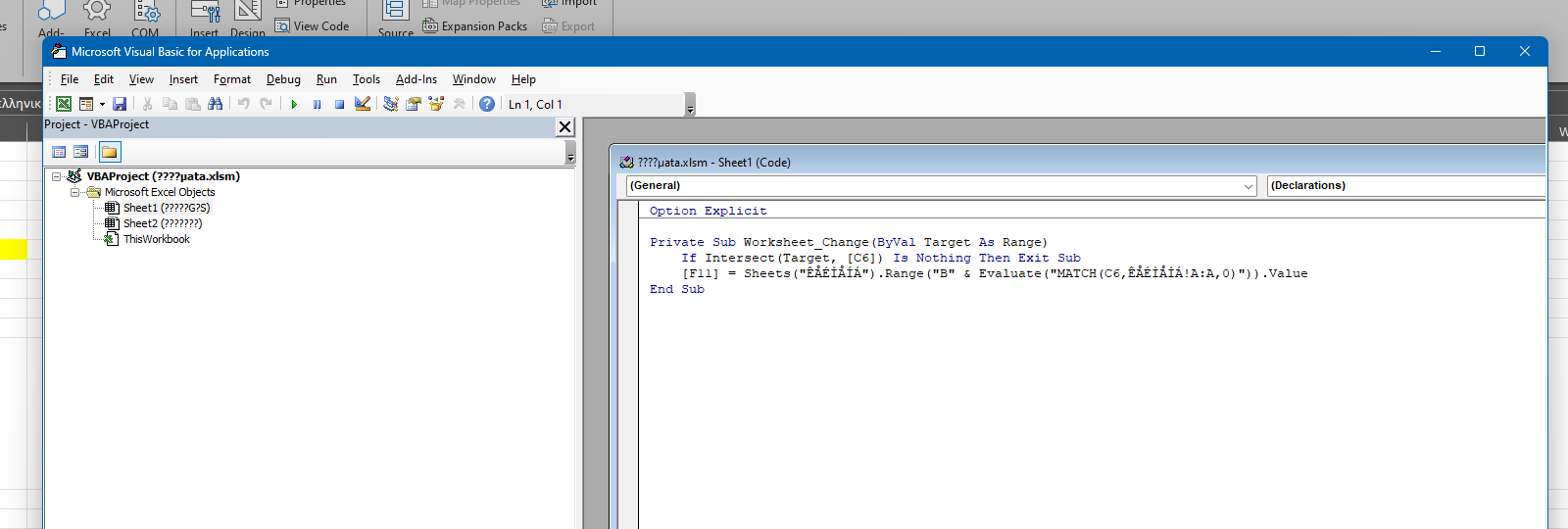Collapse Microsoft Excel Objects folder
The image size is (1568, 529).
click(x=74, y=192)
